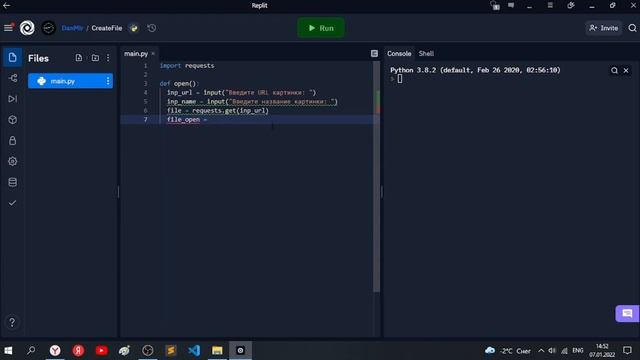The image size is (640, 360).
Task: Open the Database sidebar icon
Action: (x=12, y=182)
